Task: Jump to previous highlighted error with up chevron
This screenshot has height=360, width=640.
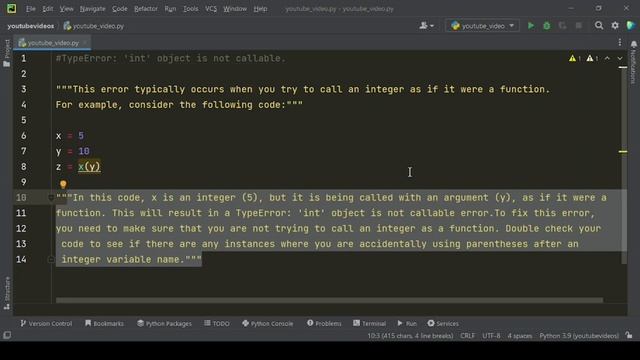Action: [x=607, y=58]
